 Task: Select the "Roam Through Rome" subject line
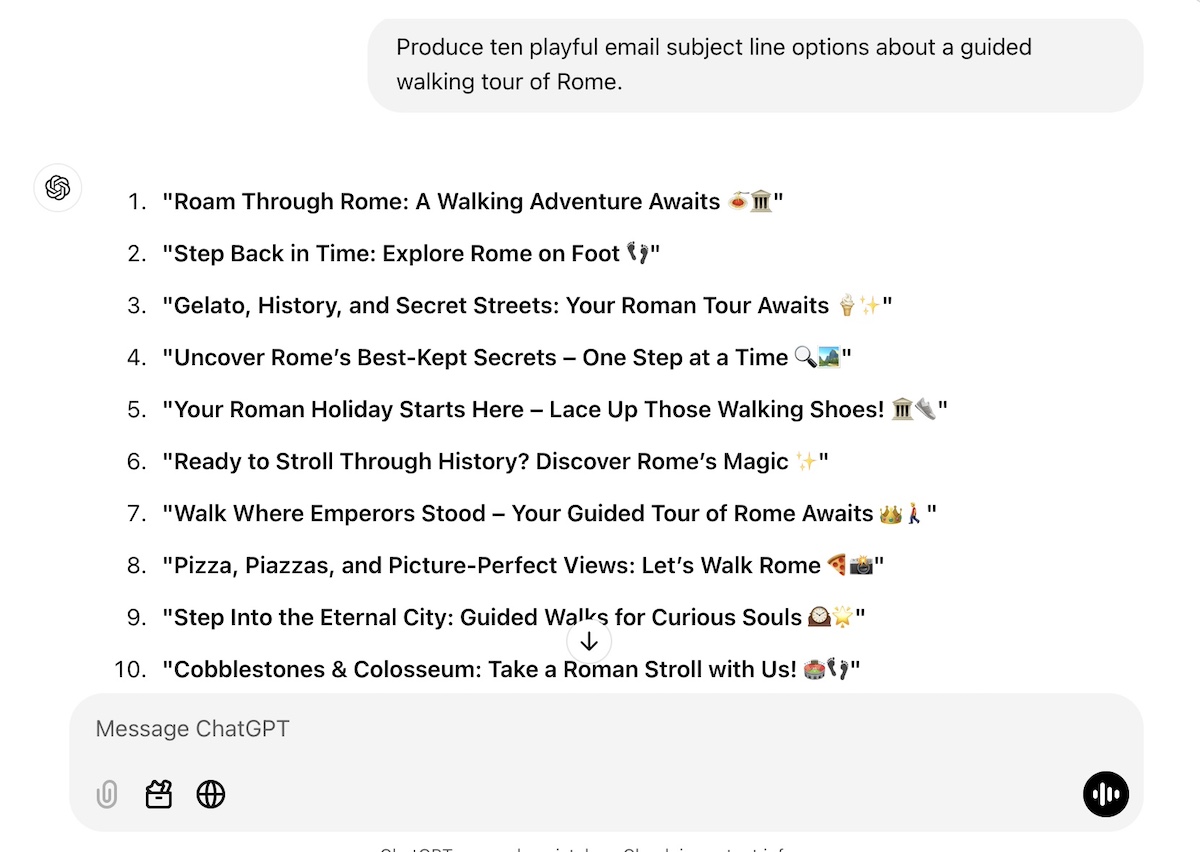tap(472, 202)
